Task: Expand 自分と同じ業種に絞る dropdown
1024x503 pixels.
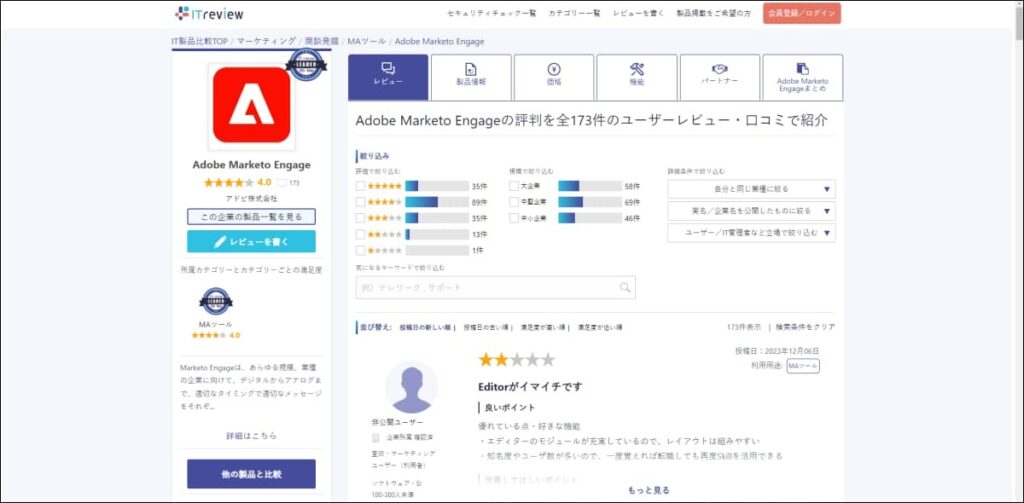Action: click(x=751, y=189)
